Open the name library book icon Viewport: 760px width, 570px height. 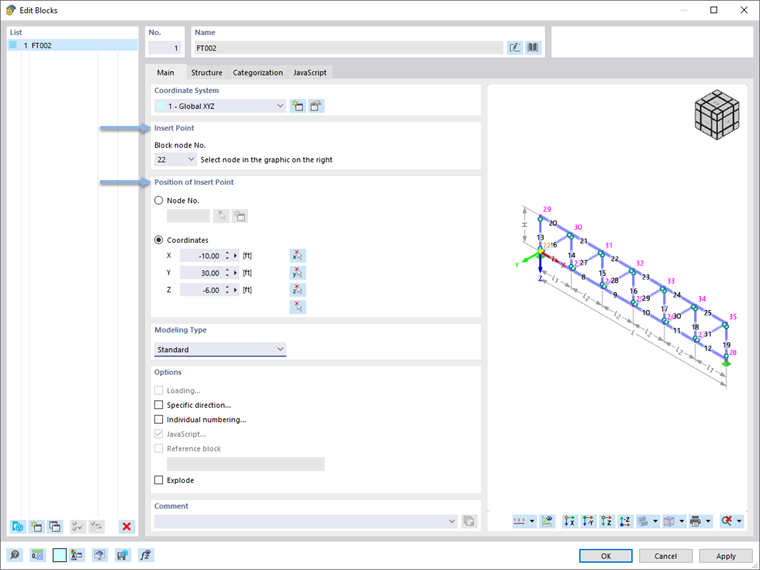533,48
